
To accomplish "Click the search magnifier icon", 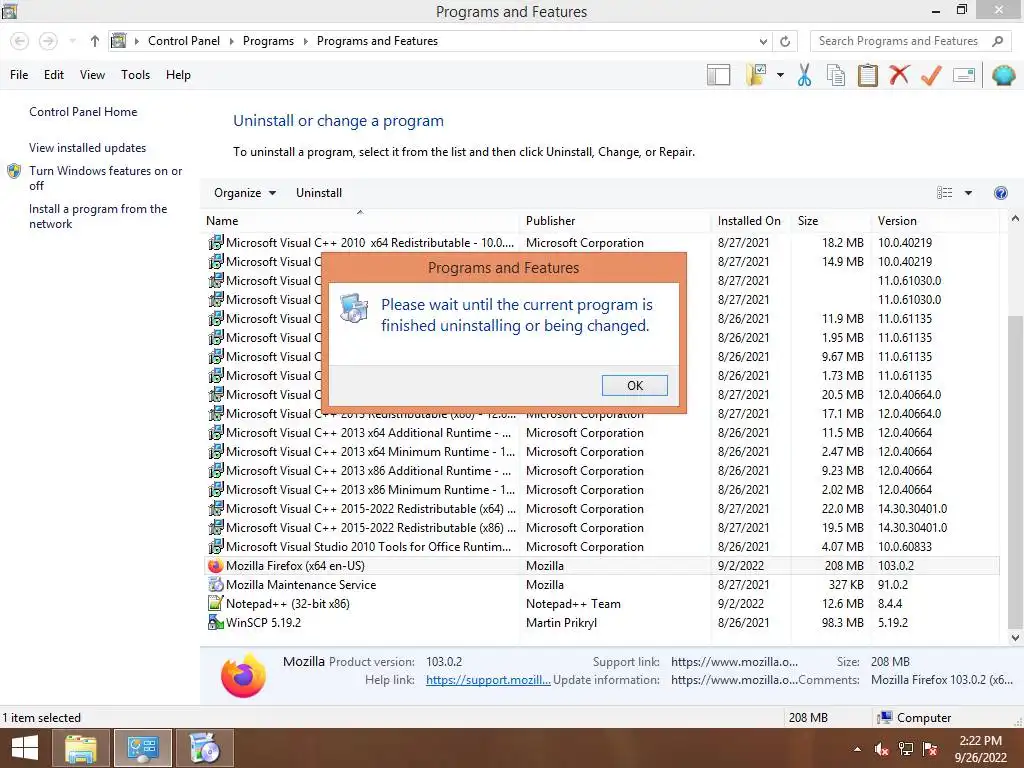I will 997,41.
